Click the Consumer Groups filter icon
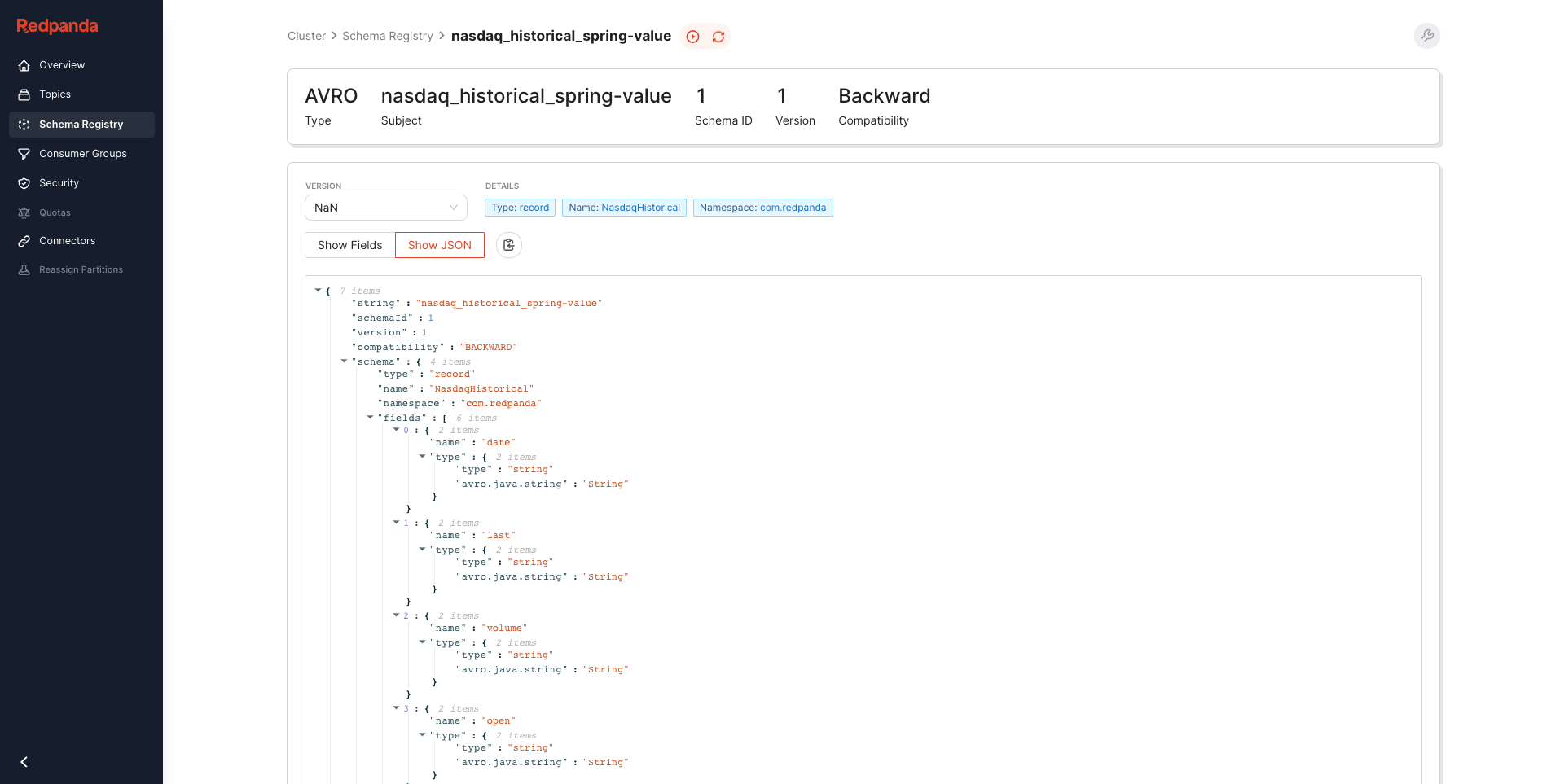 (x=24, y=154)
